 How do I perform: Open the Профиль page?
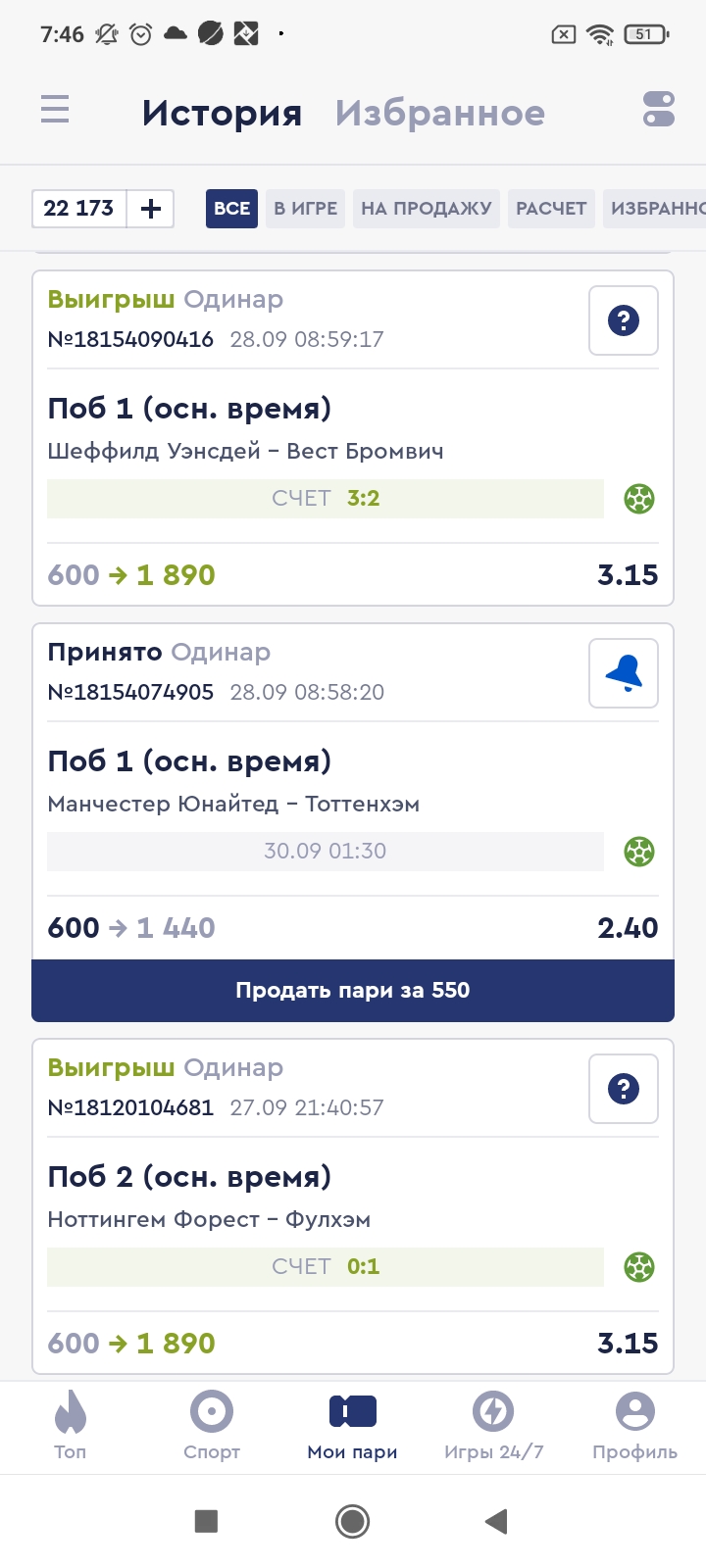(634, 1426)
